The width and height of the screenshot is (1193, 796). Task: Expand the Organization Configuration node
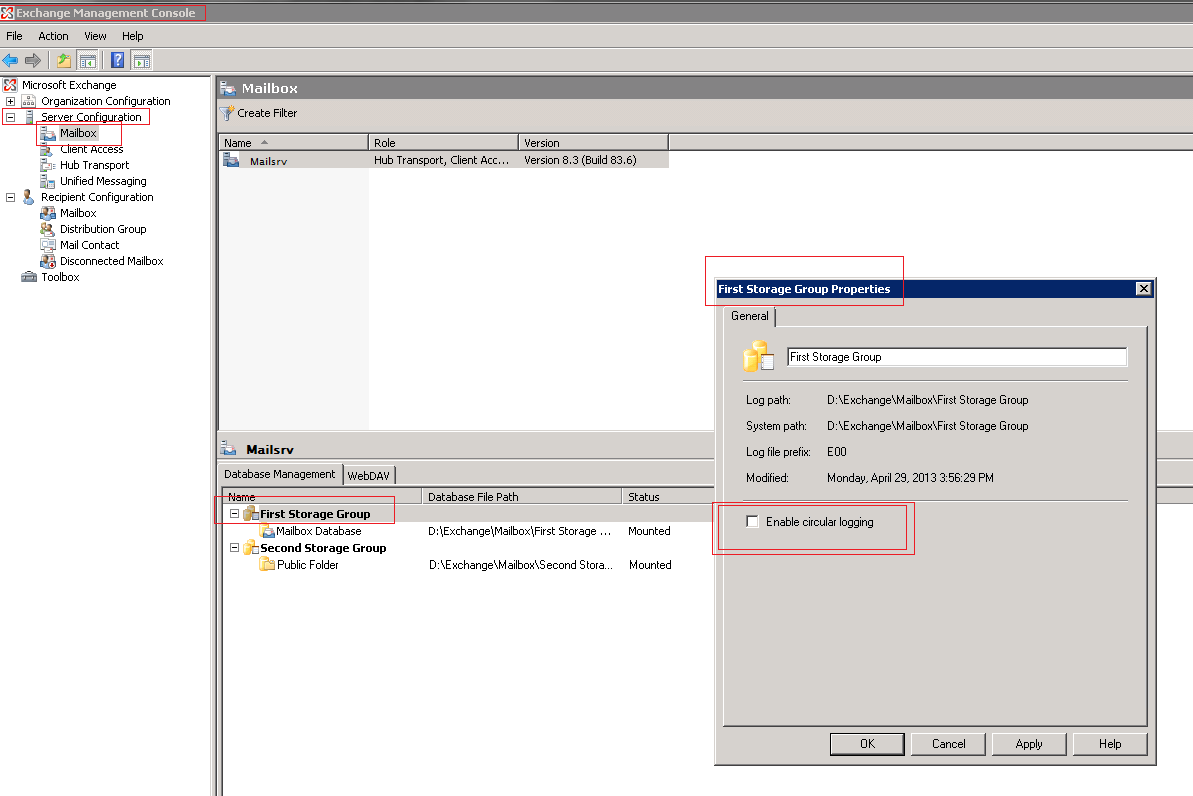11,101
